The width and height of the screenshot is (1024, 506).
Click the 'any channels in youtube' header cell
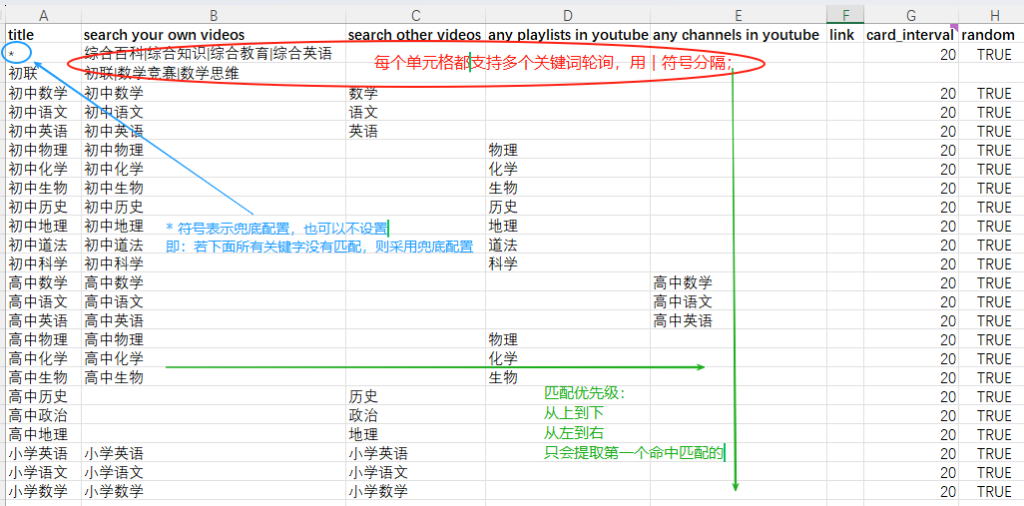(x=738, y=35)
